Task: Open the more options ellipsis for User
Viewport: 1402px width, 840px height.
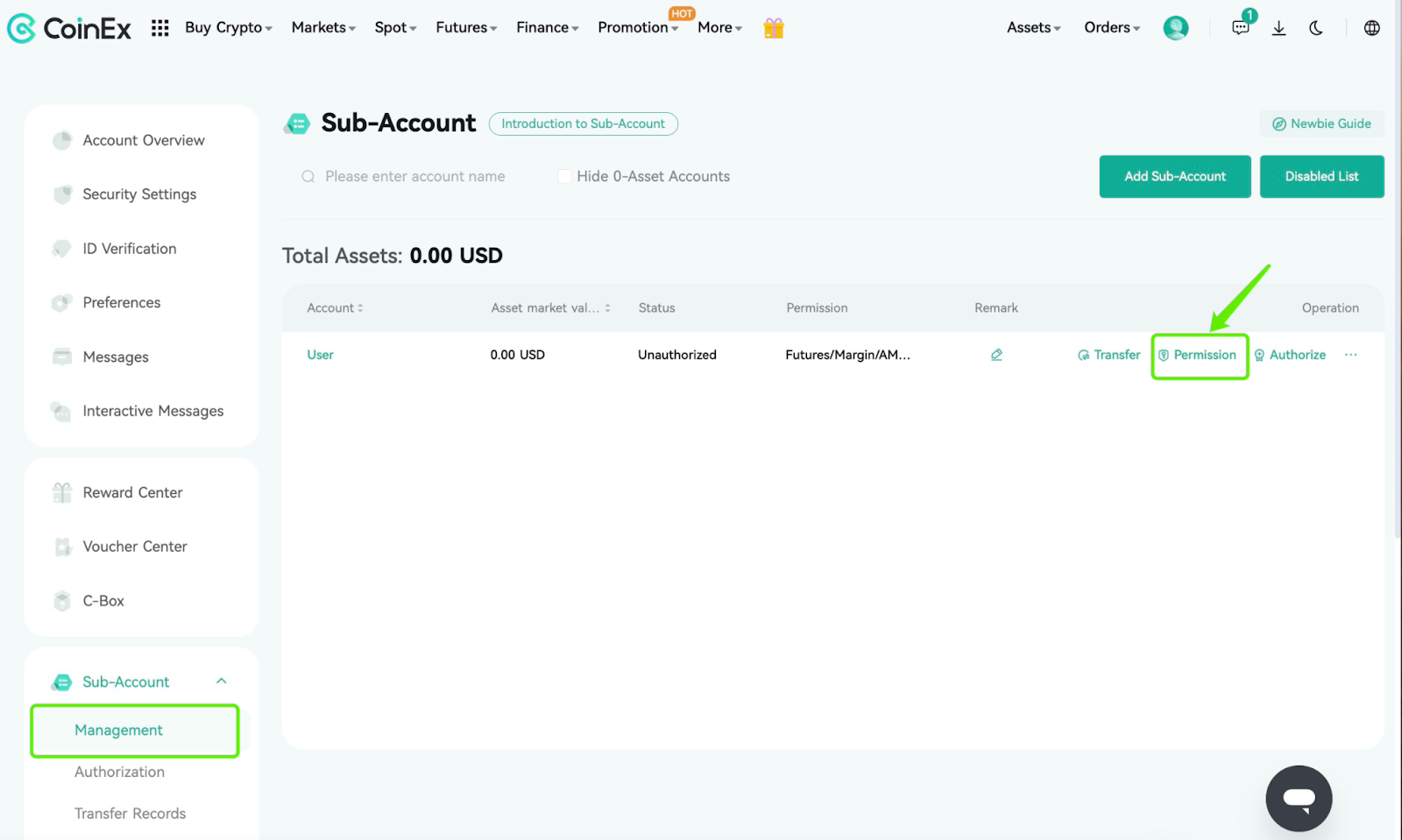Action: pos(1350,355)
